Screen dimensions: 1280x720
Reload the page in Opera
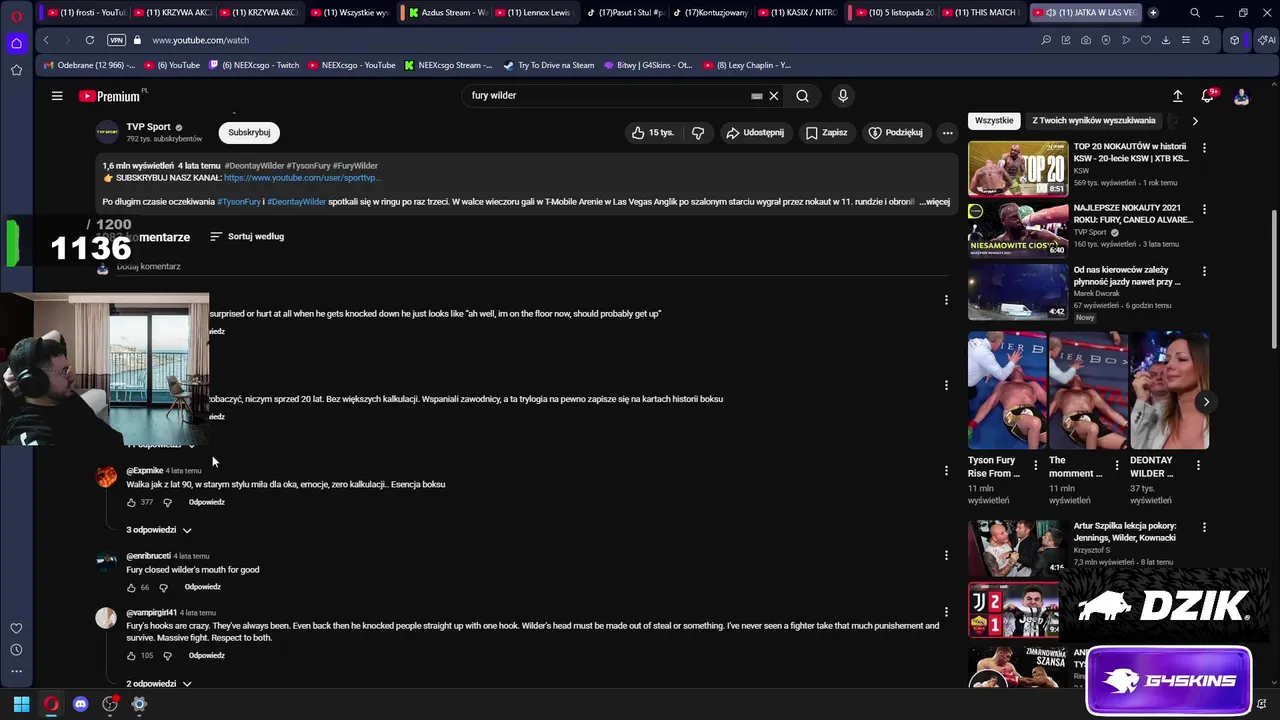tap(90, 40)
